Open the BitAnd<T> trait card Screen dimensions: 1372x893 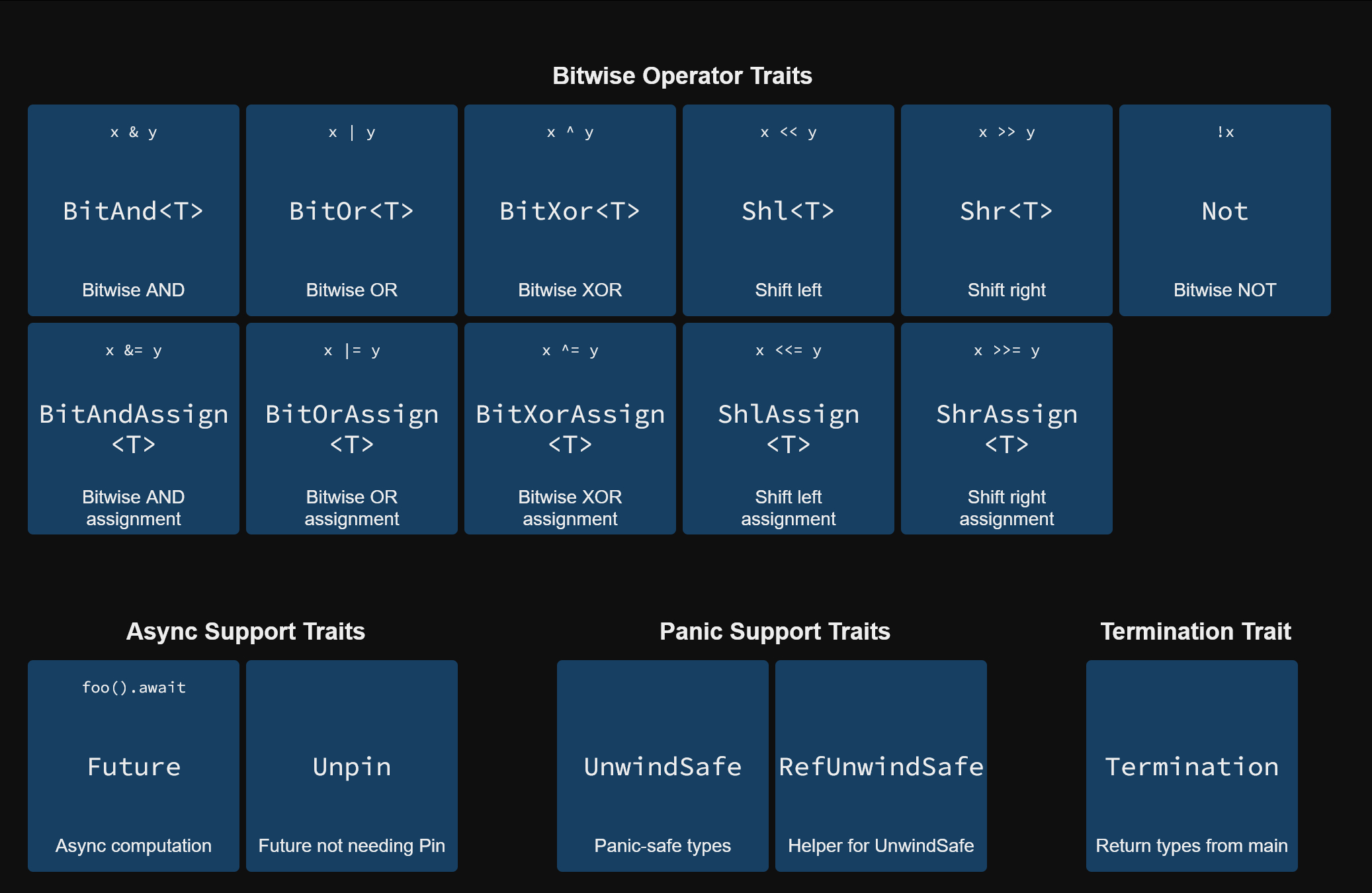click(x=134, y=210)
